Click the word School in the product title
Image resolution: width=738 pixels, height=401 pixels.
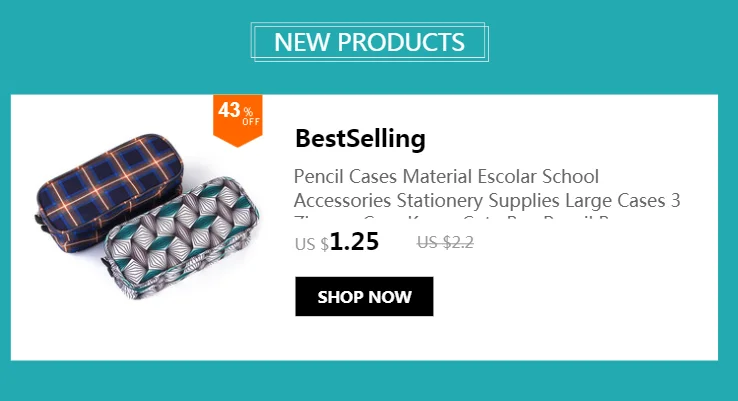(x=570, y=176)
